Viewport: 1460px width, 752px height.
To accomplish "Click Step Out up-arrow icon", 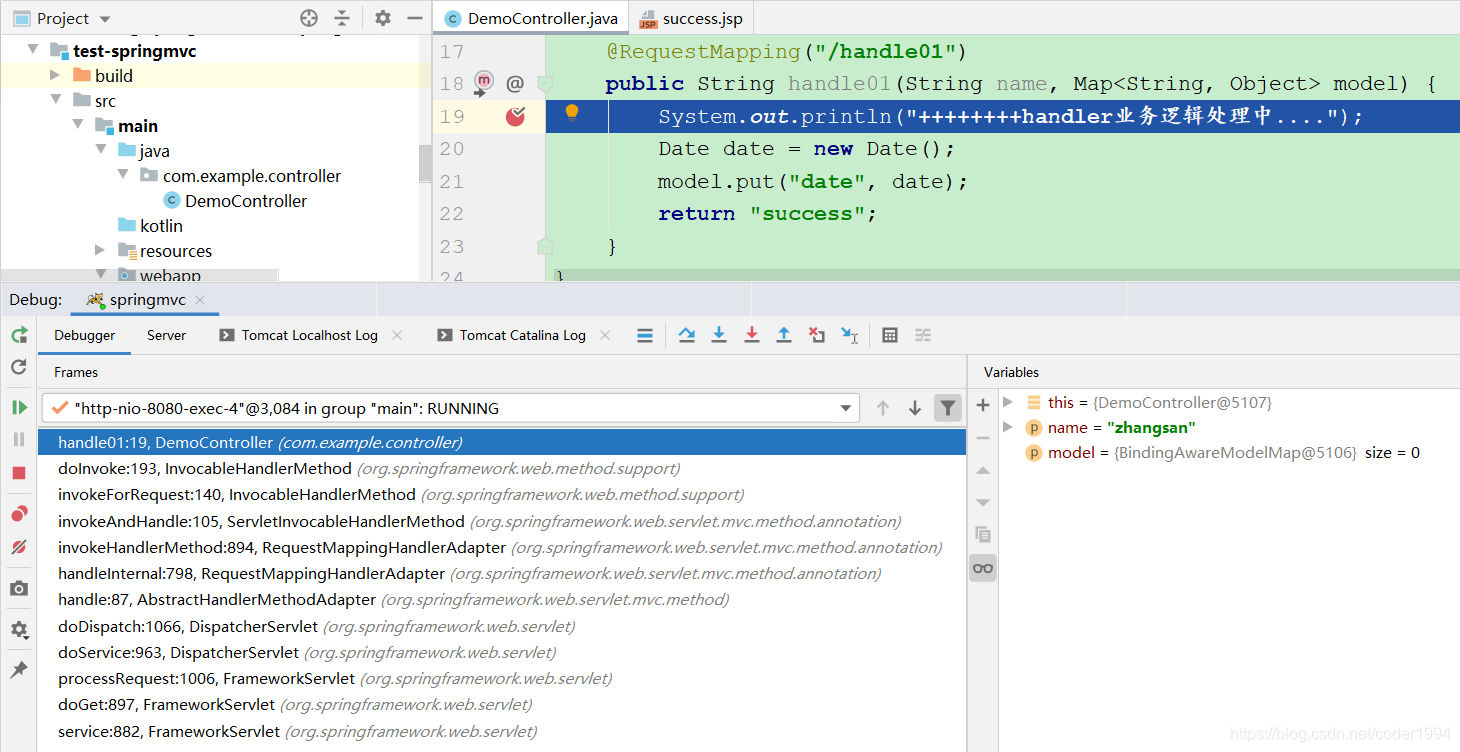I will coord(784,335).
